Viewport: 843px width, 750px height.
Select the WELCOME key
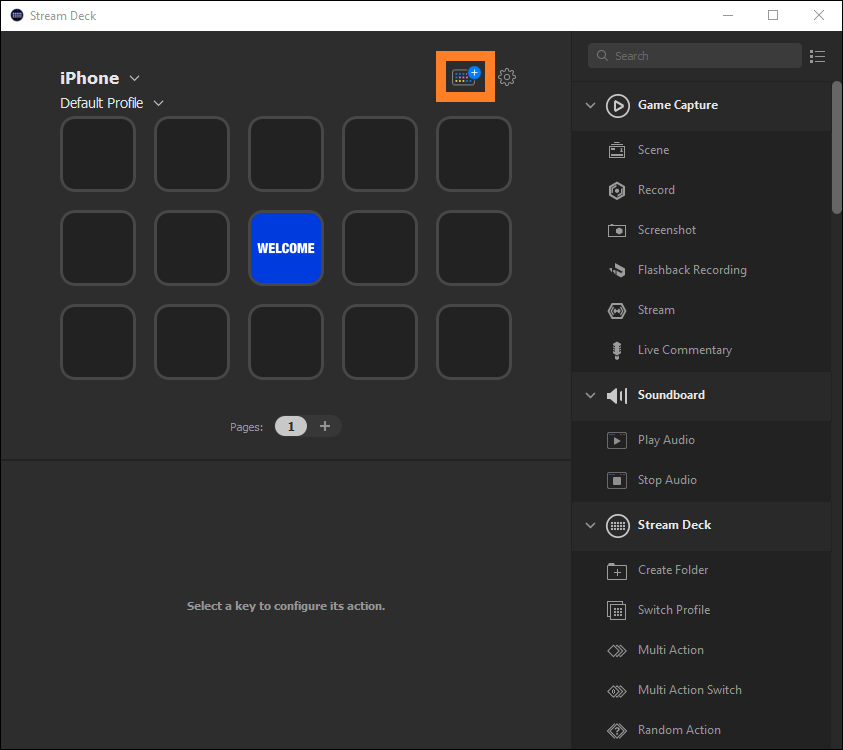285,248
